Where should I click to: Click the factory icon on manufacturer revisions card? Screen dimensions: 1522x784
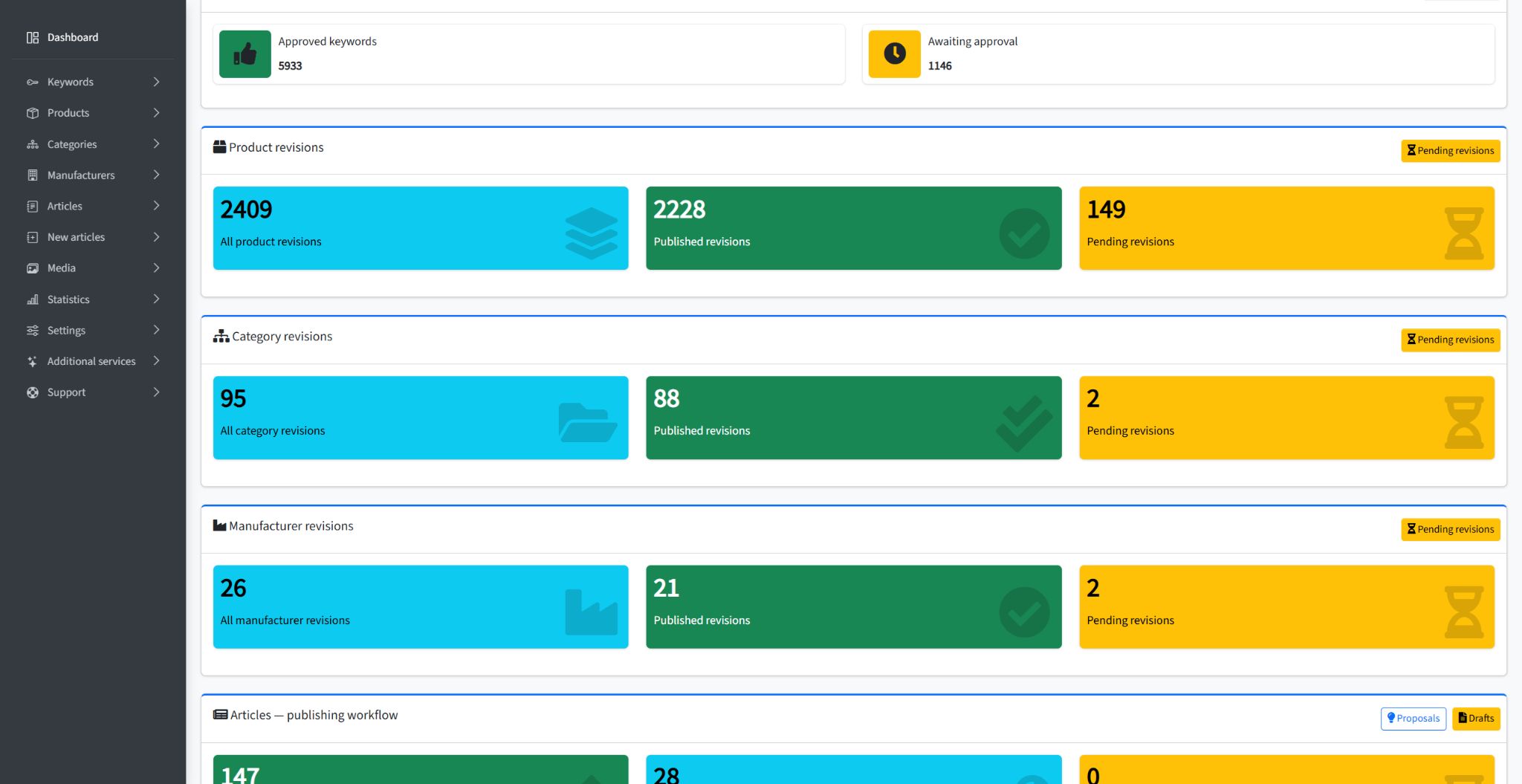coord(592,612)
